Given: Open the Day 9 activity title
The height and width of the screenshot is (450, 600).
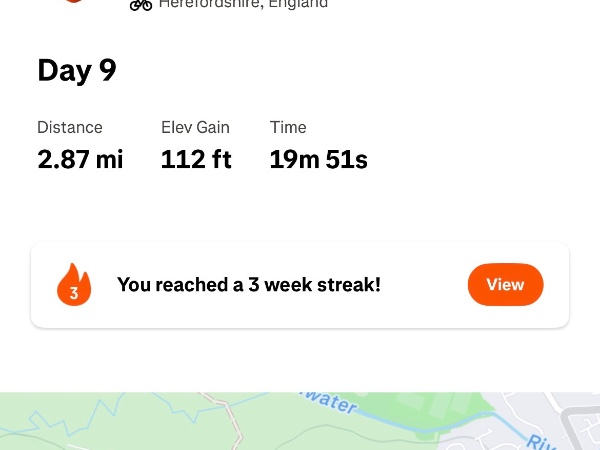Looking at the screenshot, I should tap(77, 71).
